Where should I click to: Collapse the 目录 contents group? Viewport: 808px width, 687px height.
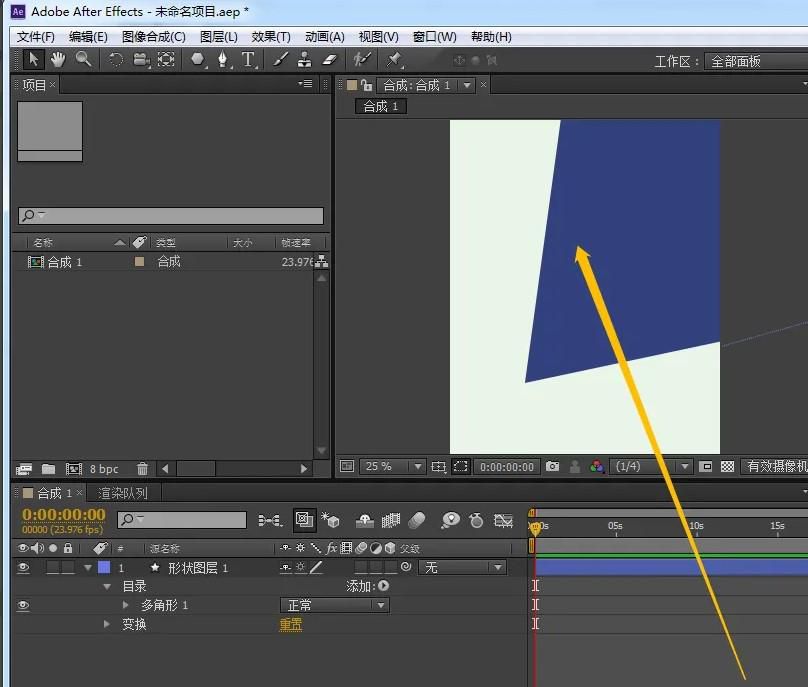[x=107, y=587]
